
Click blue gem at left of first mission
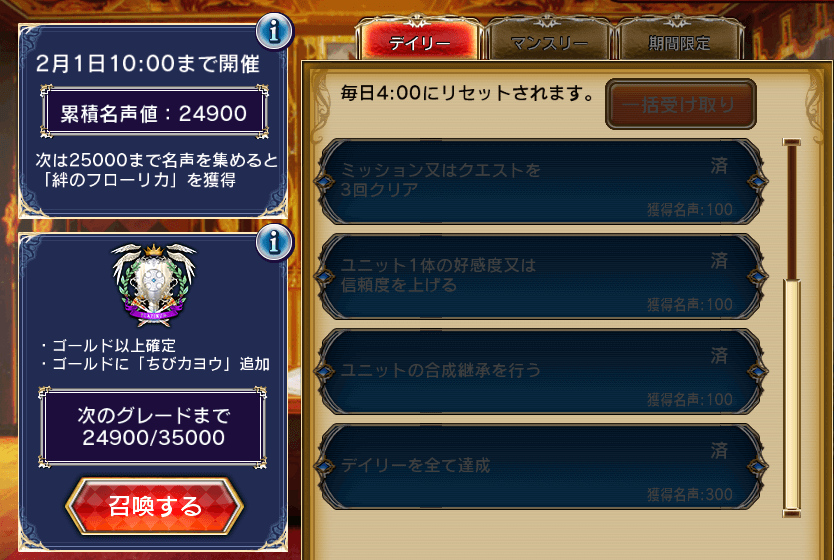(324, 182)
